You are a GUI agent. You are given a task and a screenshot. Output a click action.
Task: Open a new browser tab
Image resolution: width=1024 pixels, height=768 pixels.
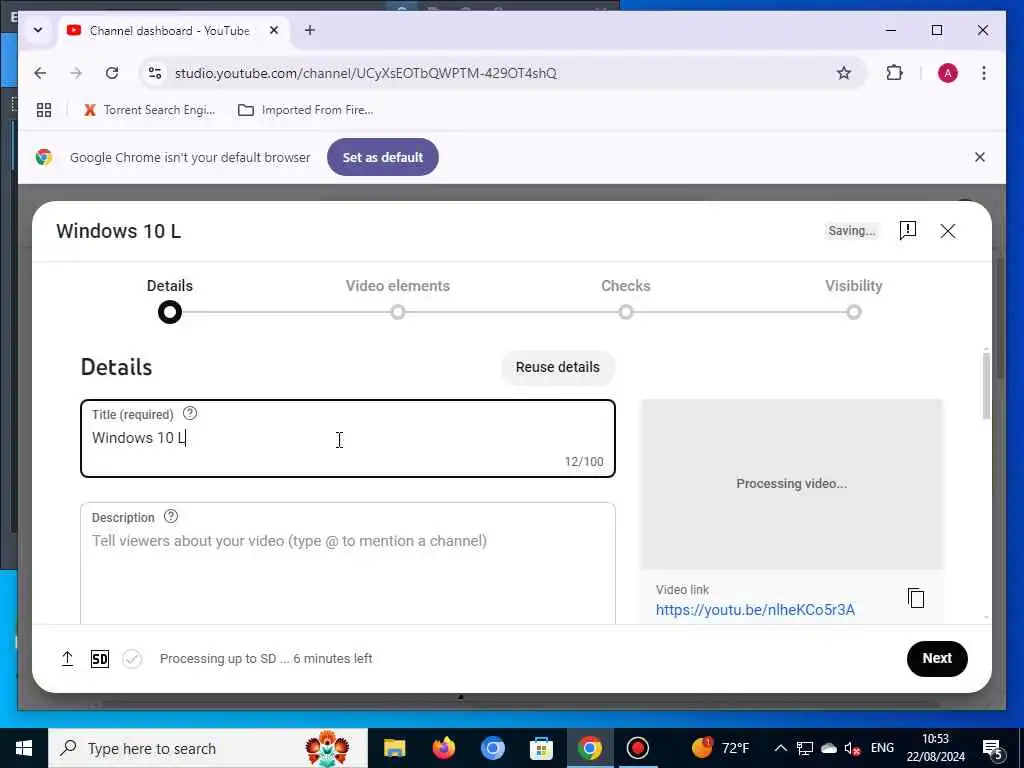[x=310, y=30]
